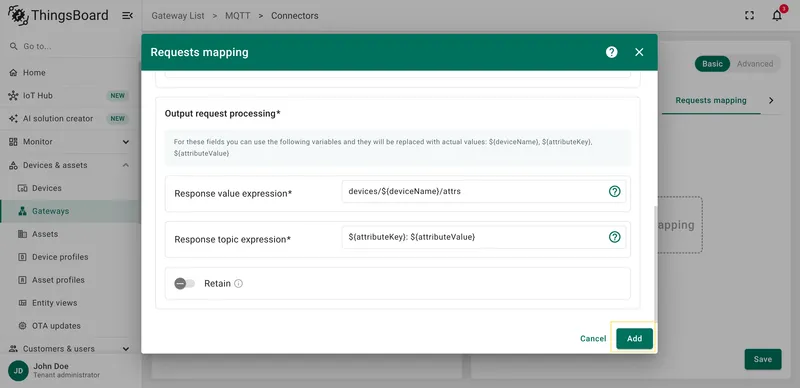Click help icon for Response value expression
Image resolution: width=800 pixels, height=388 pixels.
(x=615, y=191)
